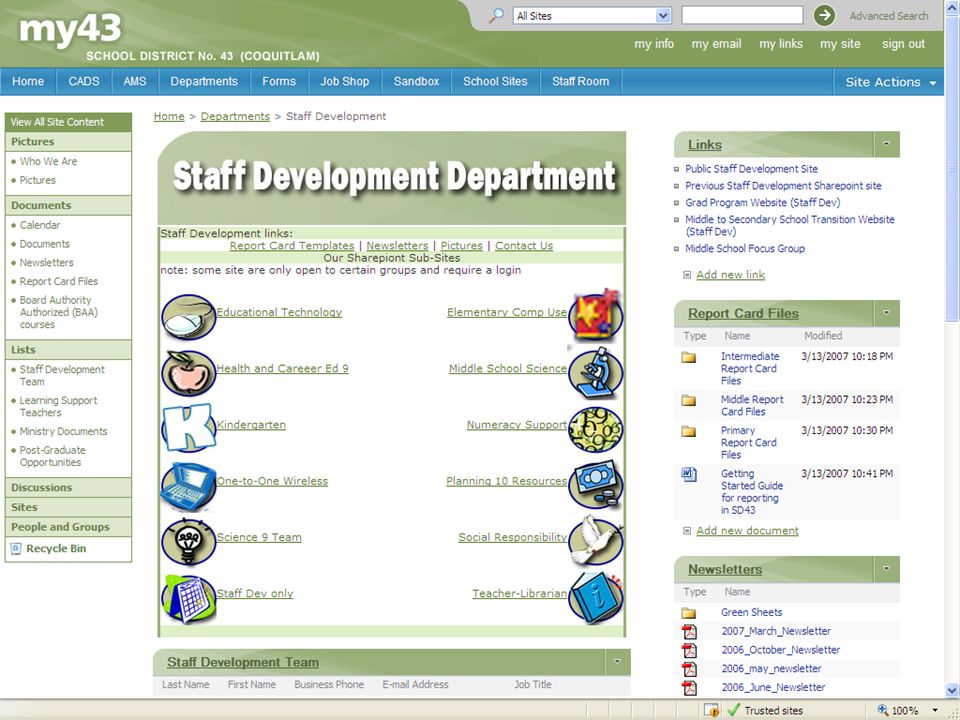
Task: Click the microscope icon for Middle School Science
Action: pos(596,372)
